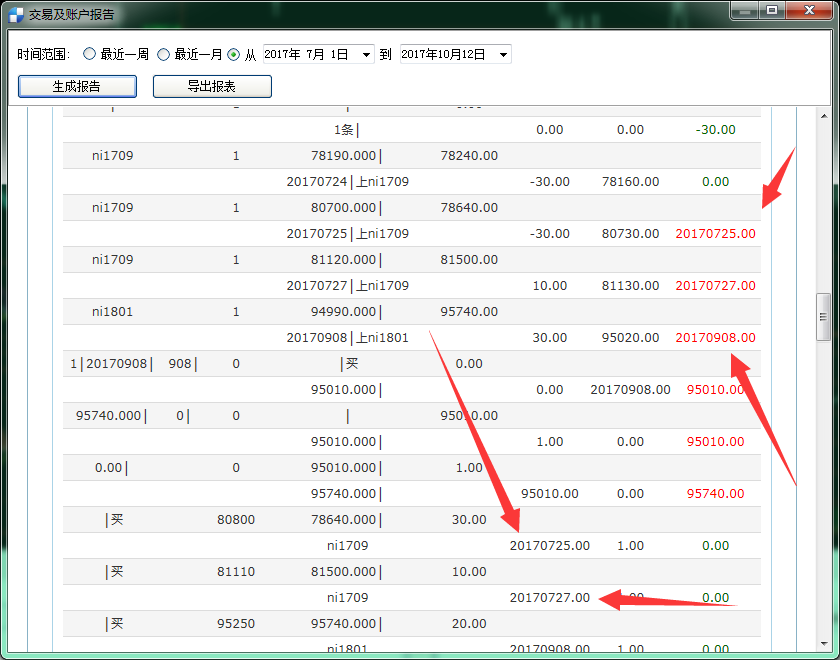Image resolution: width=840 pixels, height=660 pixels.
Task: Click the scrollbar up arrow
Action: tap(823, 114)
